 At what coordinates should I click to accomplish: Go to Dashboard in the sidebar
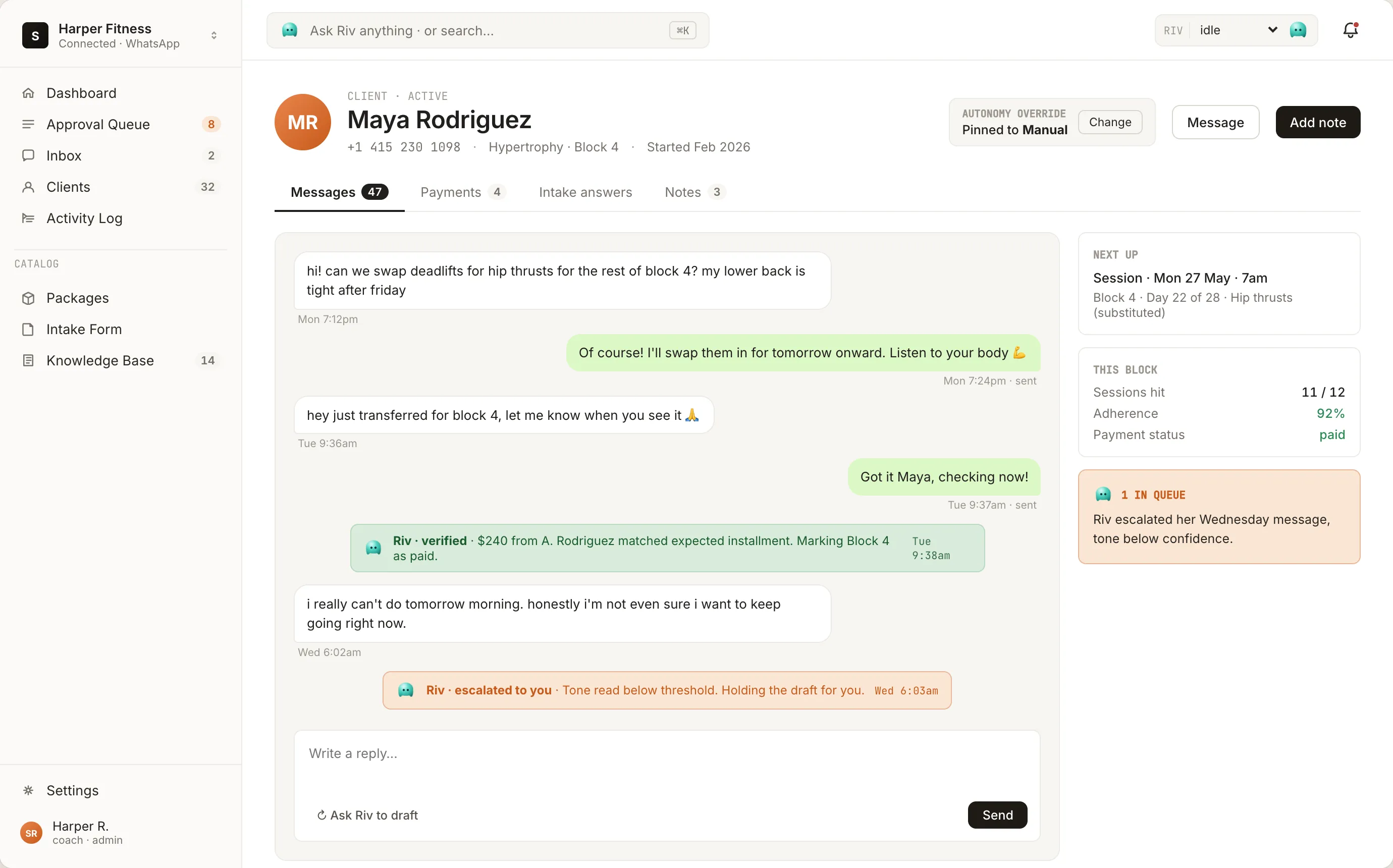[121, 93]
